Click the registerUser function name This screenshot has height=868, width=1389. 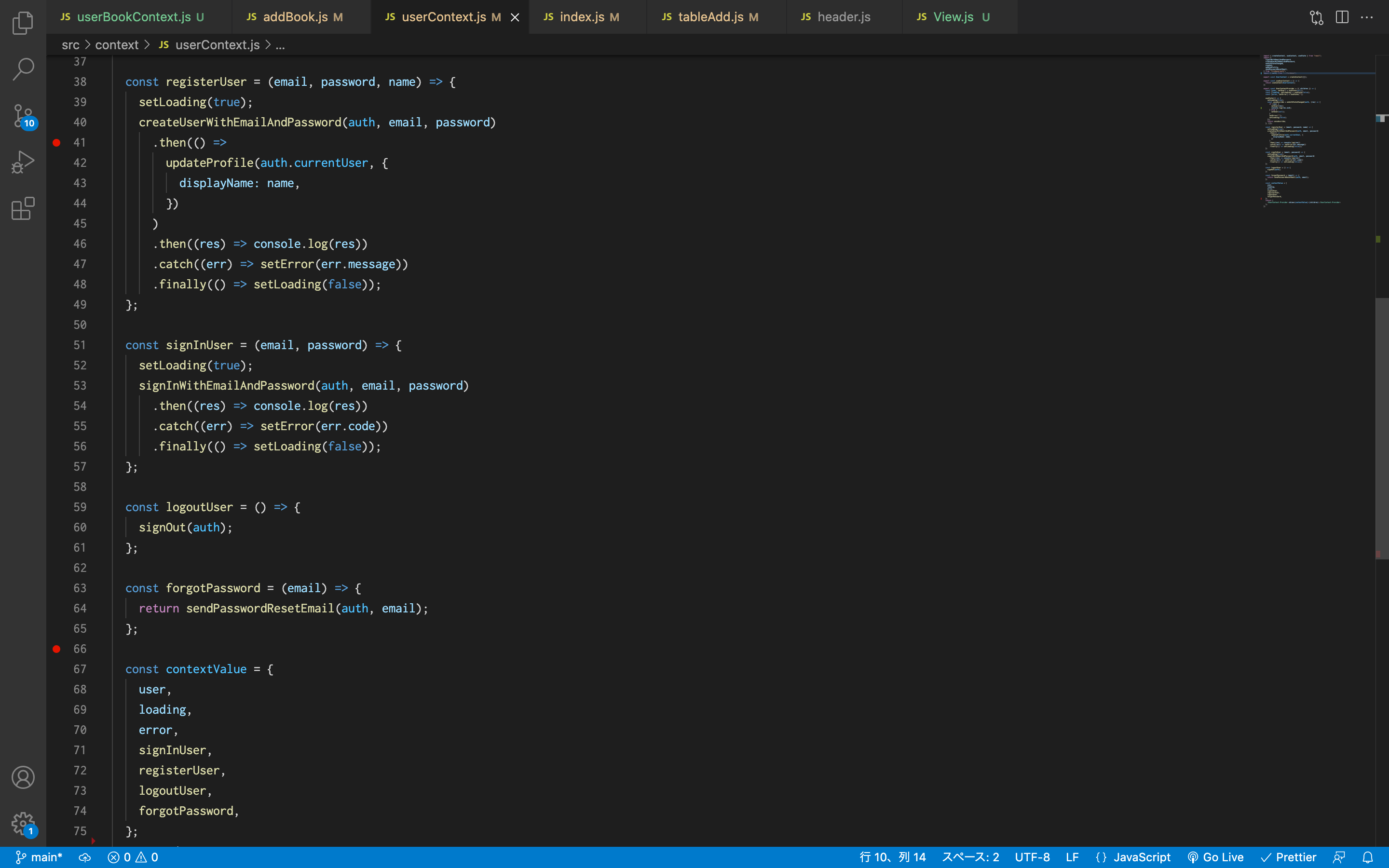coord(206,82)
